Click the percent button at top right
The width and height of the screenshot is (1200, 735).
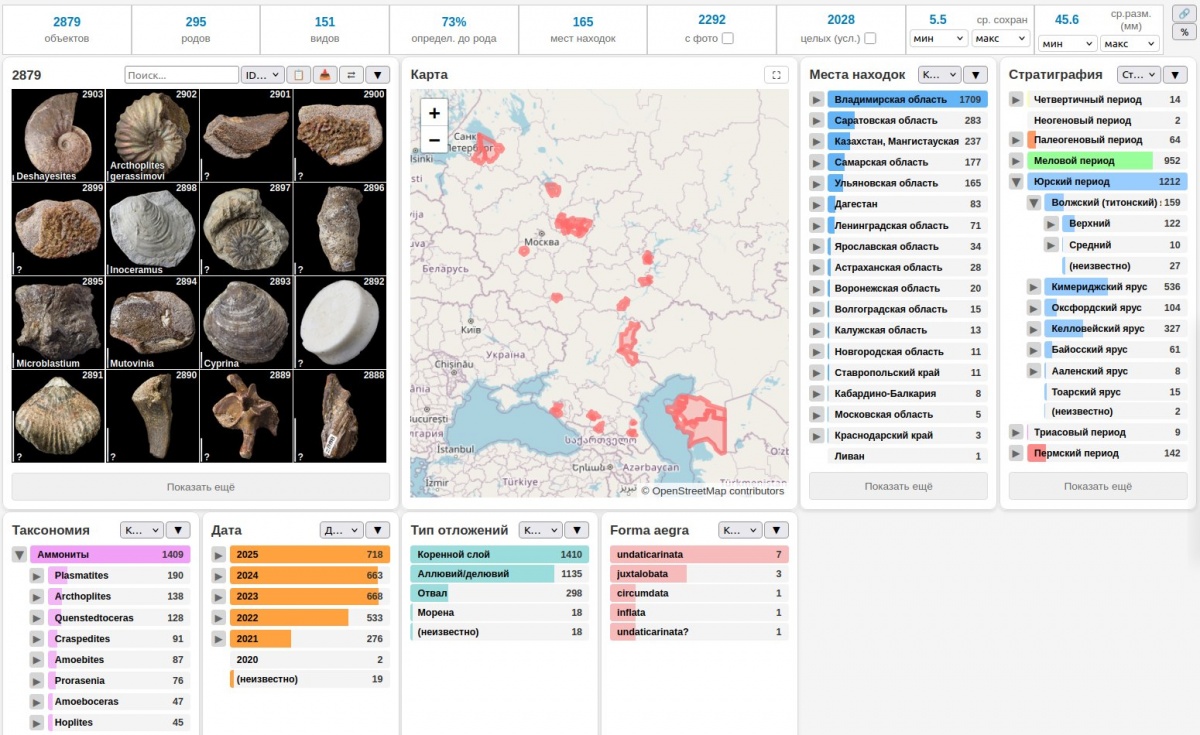click(1183, 32)
